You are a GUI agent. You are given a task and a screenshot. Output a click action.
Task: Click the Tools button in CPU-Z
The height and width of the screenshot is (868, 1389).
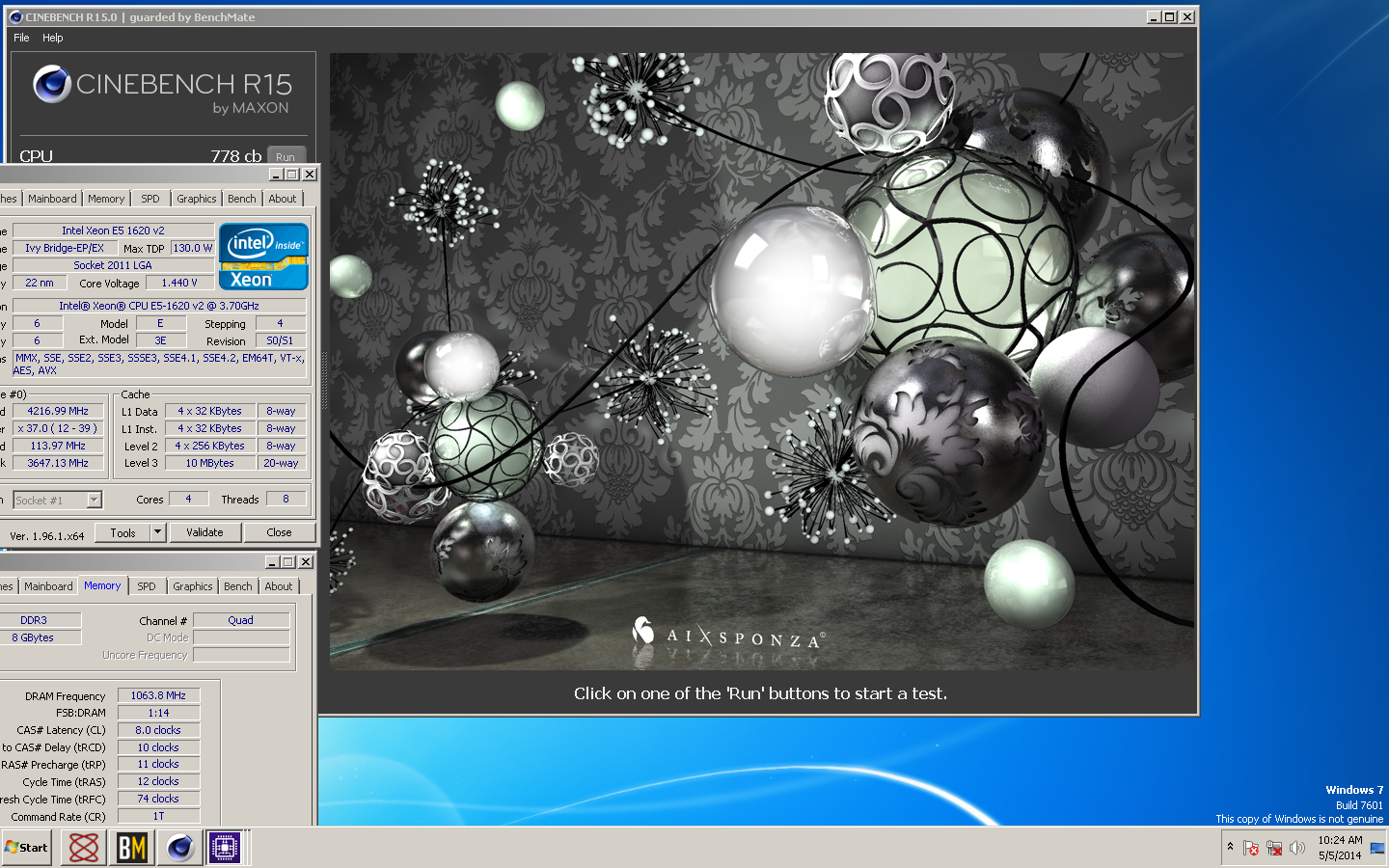tap(123, 532)
